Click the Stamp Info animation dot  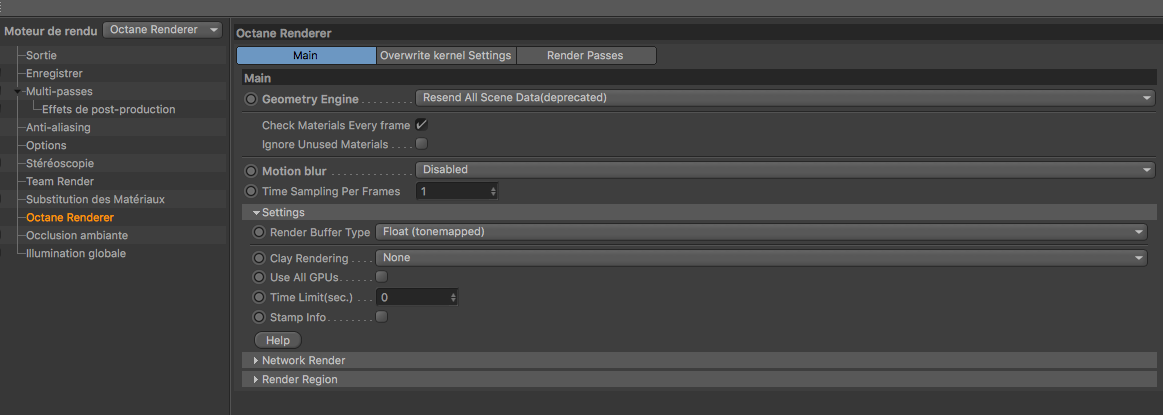(x=259, y=317)
